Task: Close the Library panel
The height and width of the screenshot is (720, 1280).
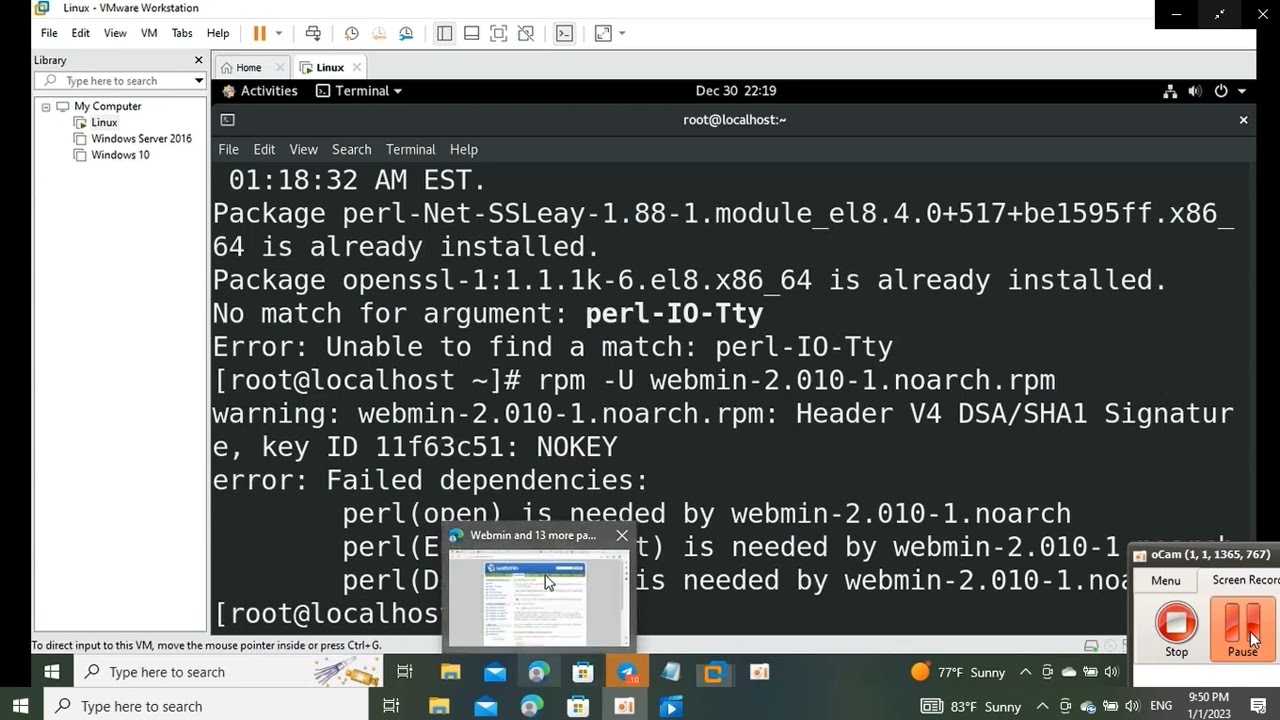Action: coord(198,60)
